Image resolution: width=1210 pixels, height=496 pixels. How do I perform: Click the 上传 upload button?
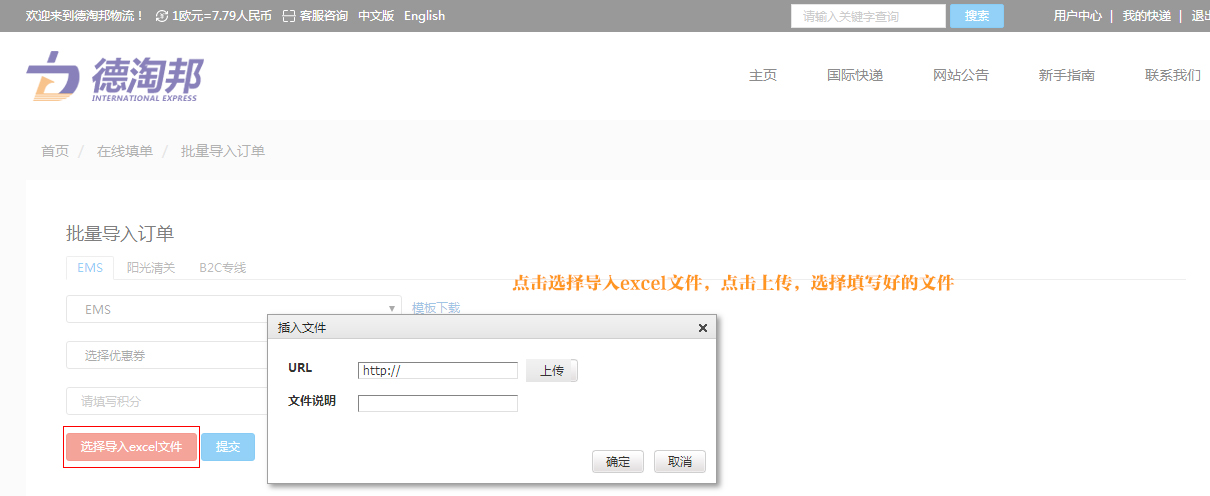tap(552, 371)
